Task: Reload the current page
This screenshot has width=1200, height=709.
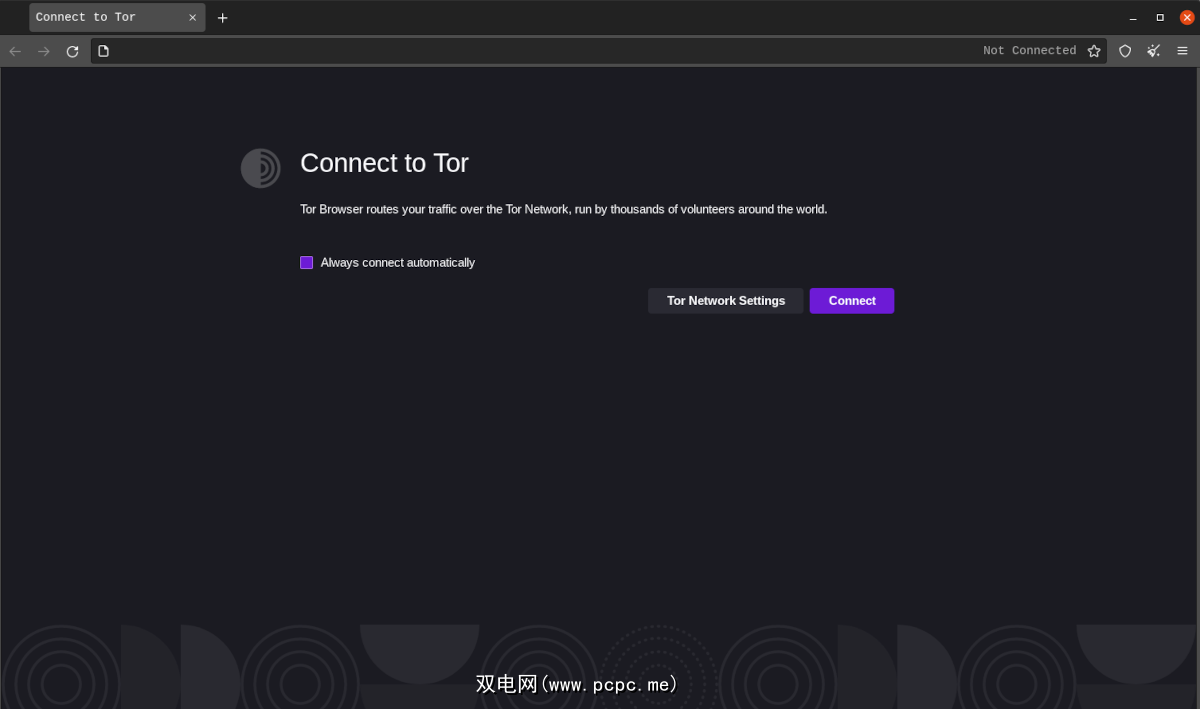Action: [72, 51]
